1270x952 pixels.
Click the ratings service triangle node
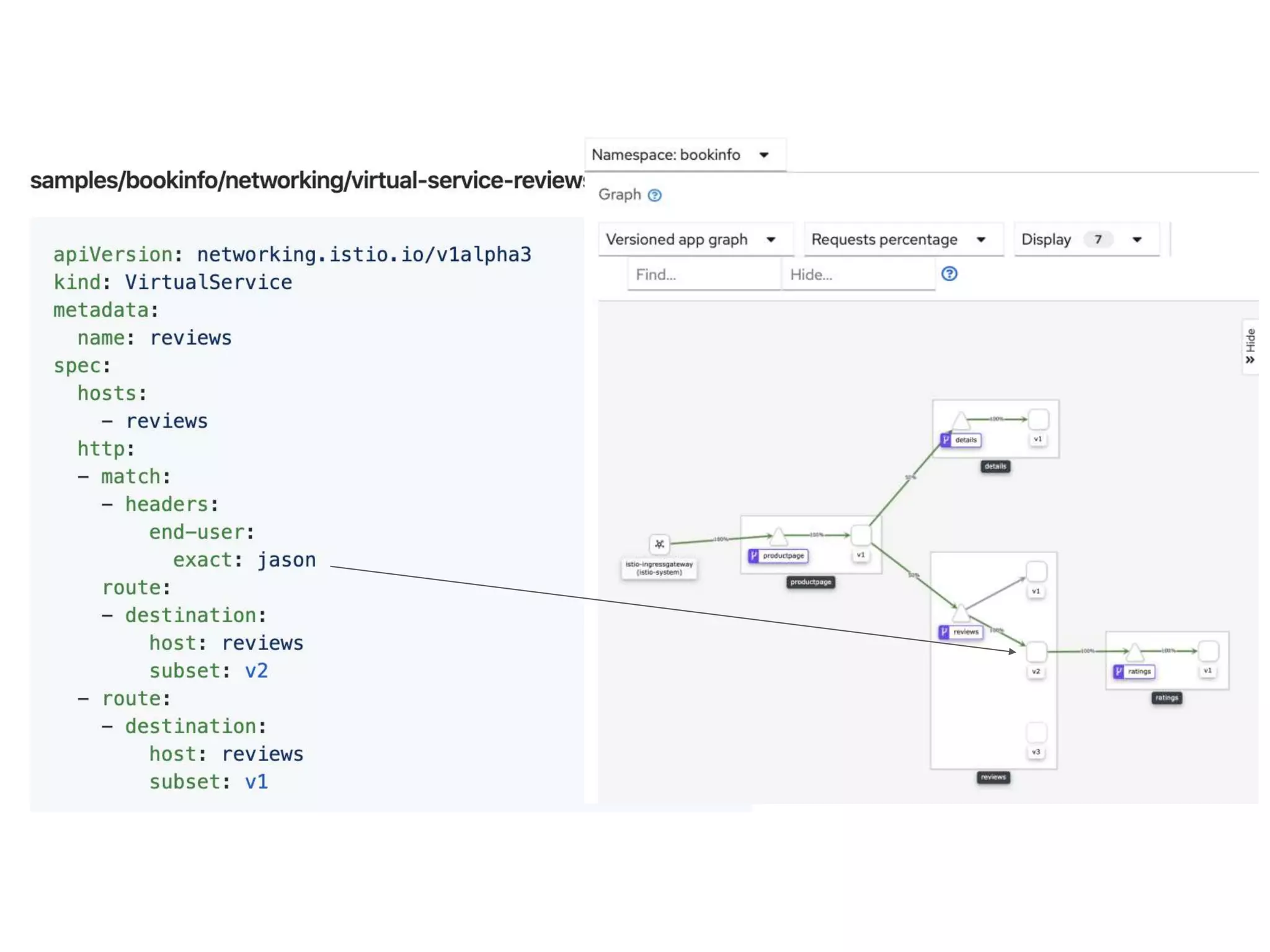click(x=1134, y=652)
